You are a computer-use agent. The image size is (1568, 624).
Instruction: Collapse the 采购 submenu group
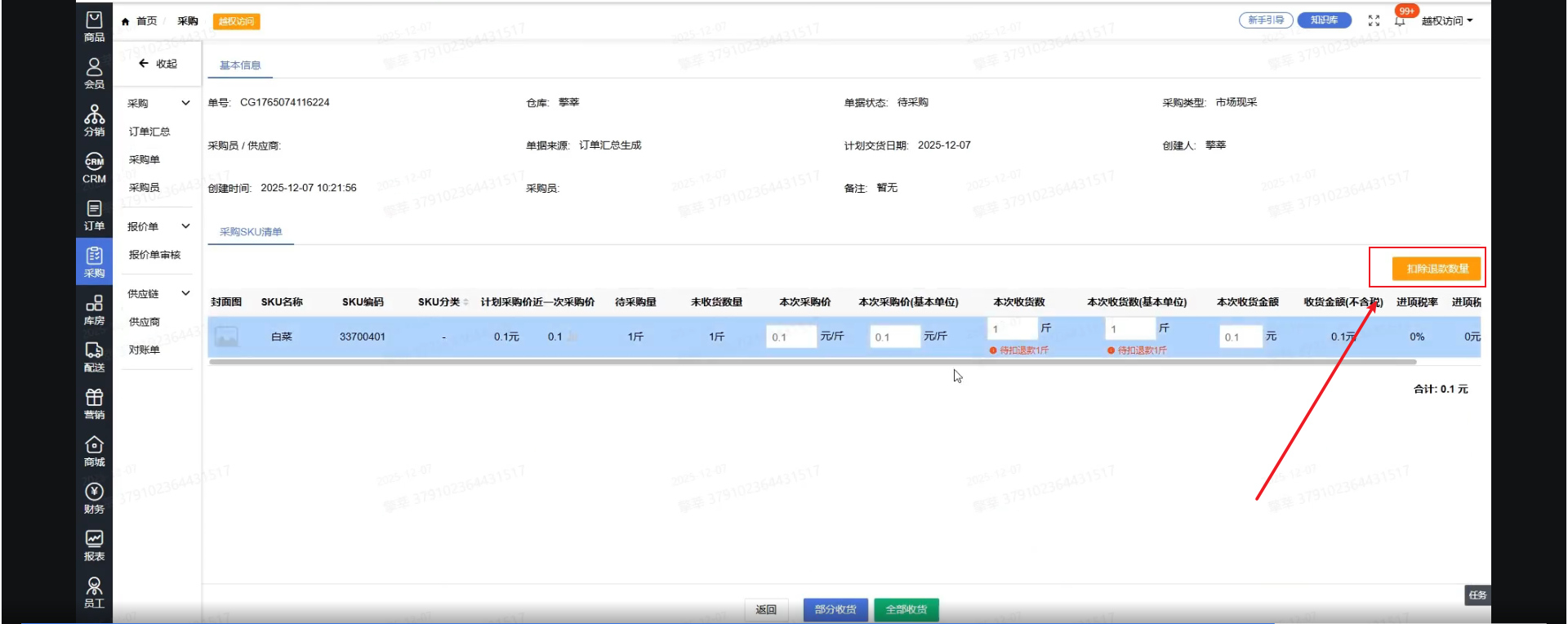coord(185,104)
